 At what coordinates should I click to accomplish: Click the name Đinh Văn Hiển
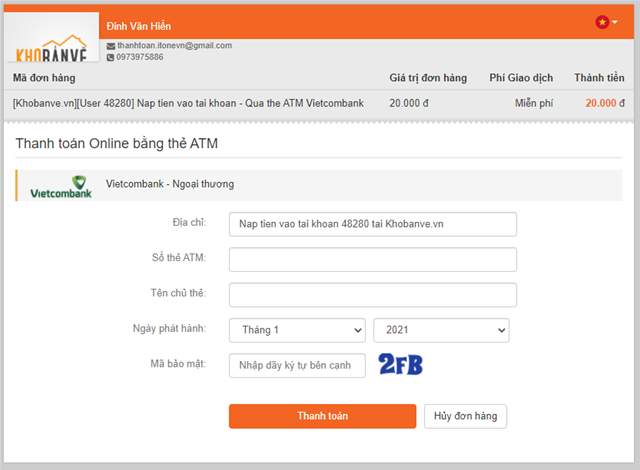tap(139, 27)
